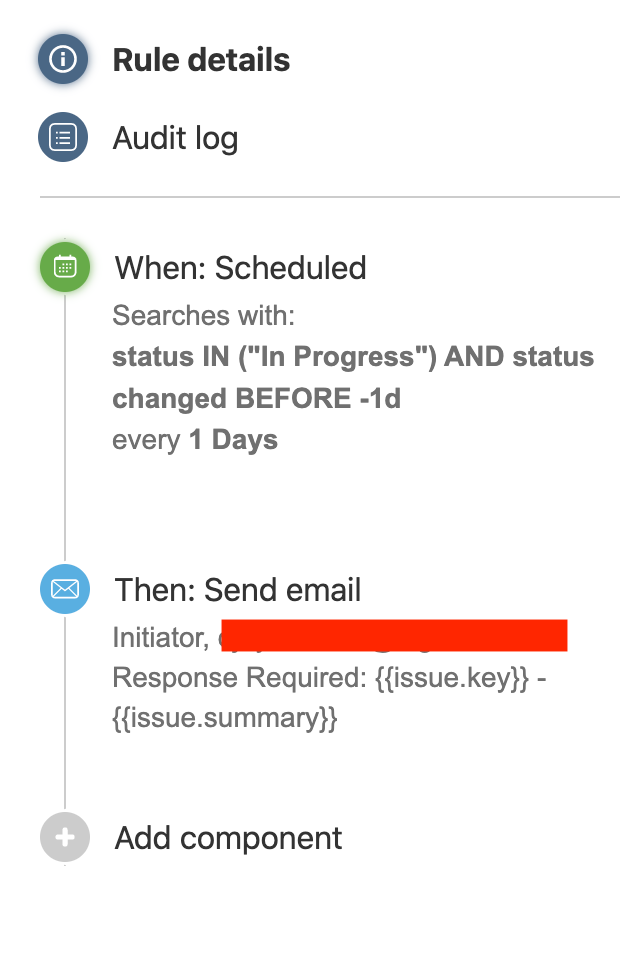Click the Initiator recipient field
Screen dimensions: 620x962
click(x=151, y=635)
